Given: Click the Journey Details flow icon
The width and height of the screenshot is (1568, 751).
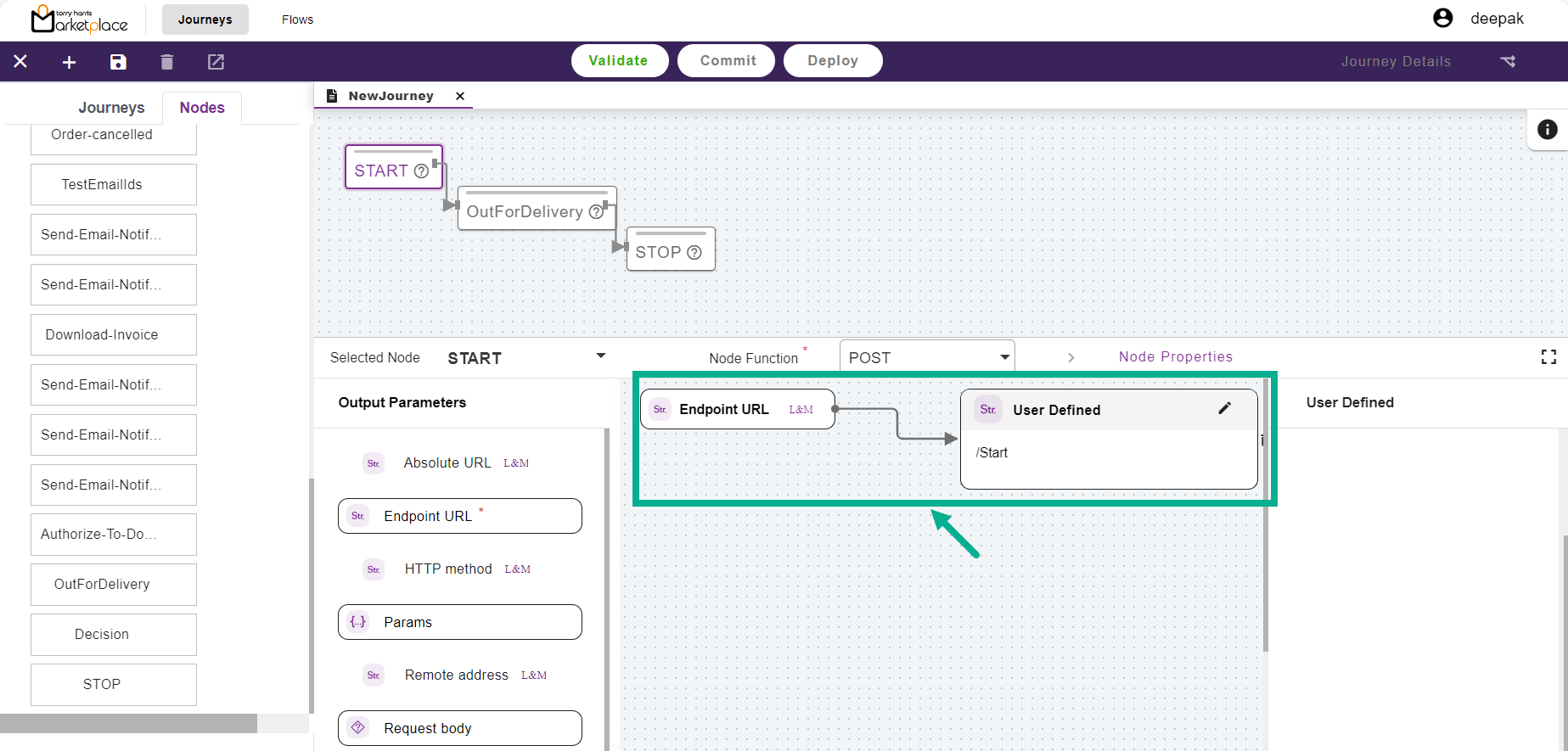Looking at the screenshot, I should click(1508, 61).
